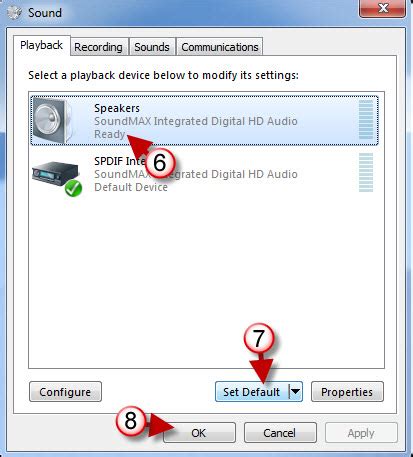Confirm with the OK button
Viewport: 413px width, 457px height.
click(199, 433)
